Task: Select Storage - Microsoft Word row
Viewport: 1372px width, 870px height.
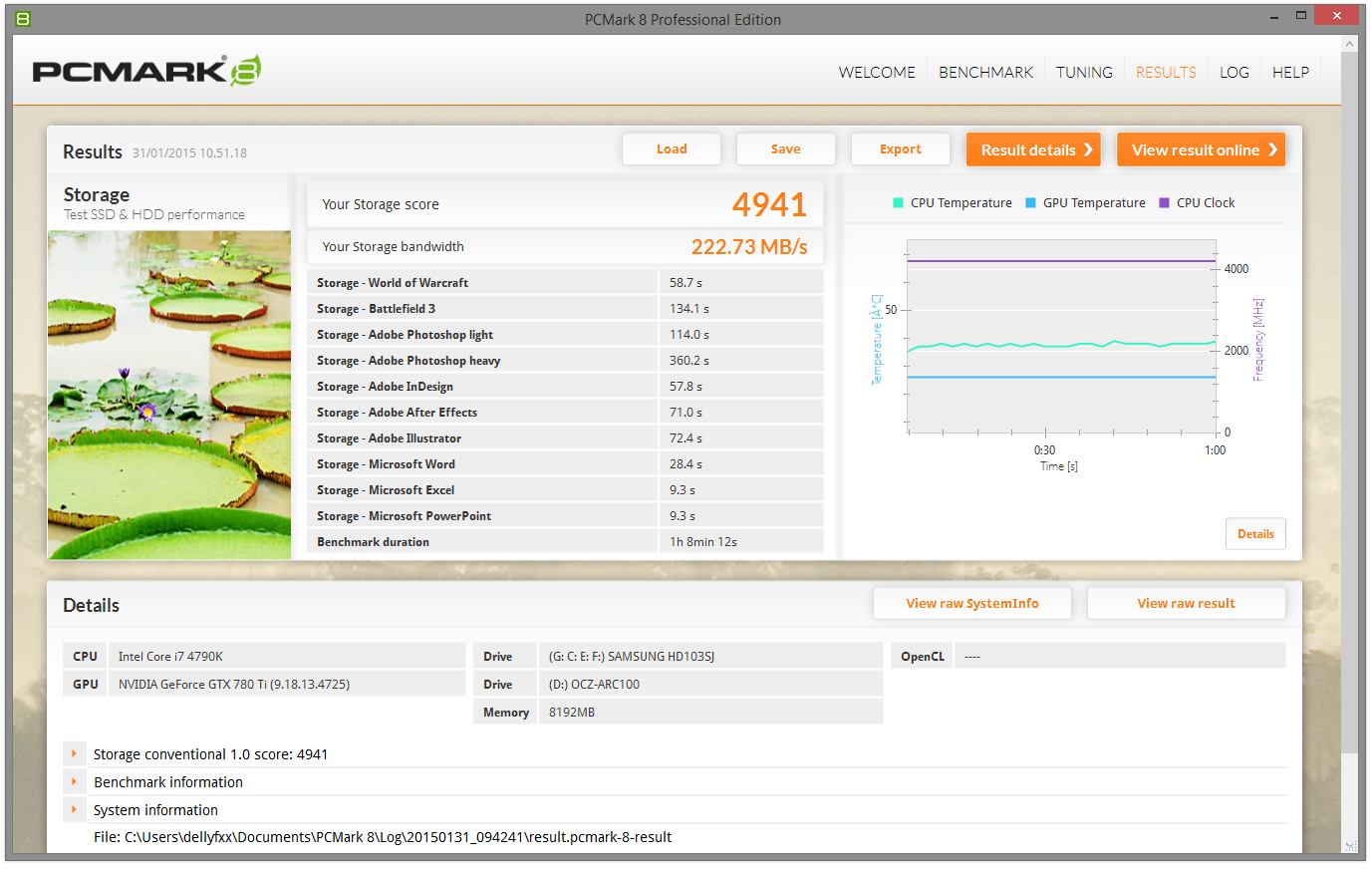Action: tap(565, 464)
